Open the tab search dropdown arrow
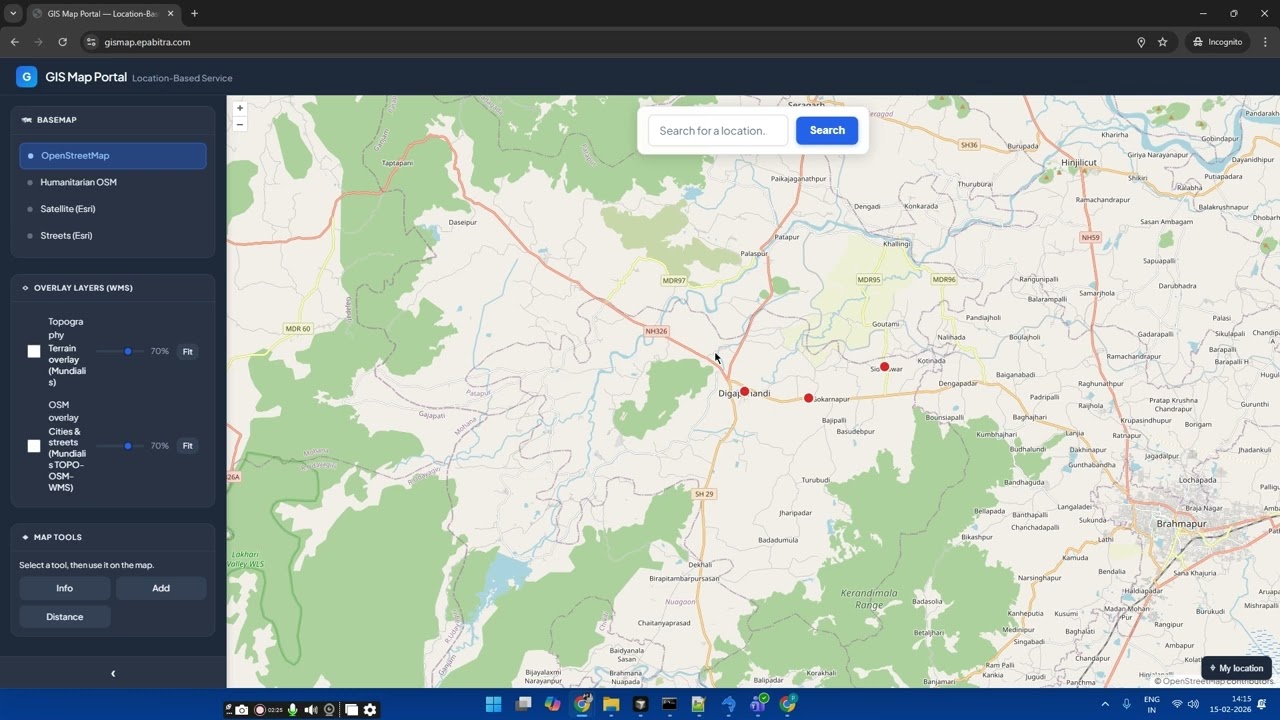 pos(13,14)
